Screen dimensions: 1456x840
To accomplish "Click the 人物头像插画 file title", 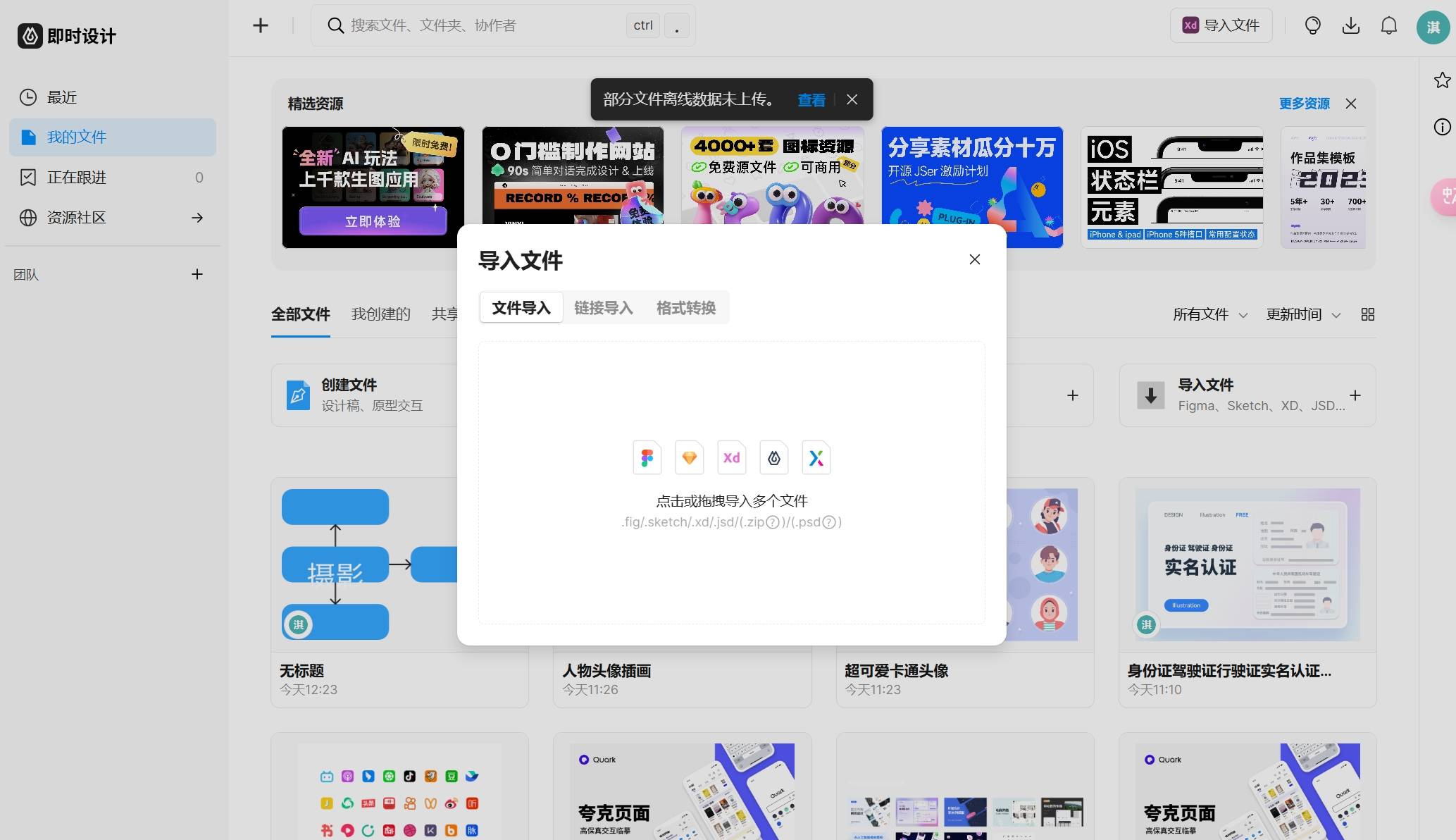I will (x=606, y=671).
